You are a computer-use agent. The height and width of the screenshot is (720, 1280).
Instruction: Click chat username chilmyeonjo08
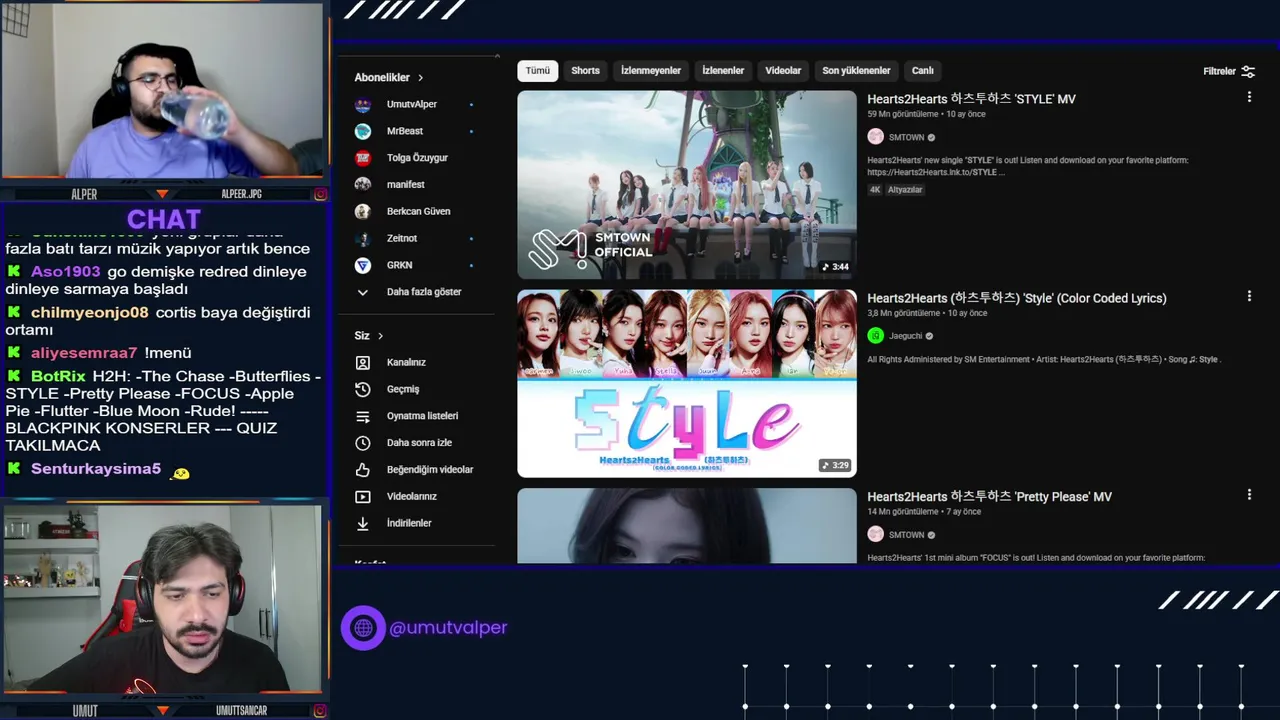tap(89, 312)
